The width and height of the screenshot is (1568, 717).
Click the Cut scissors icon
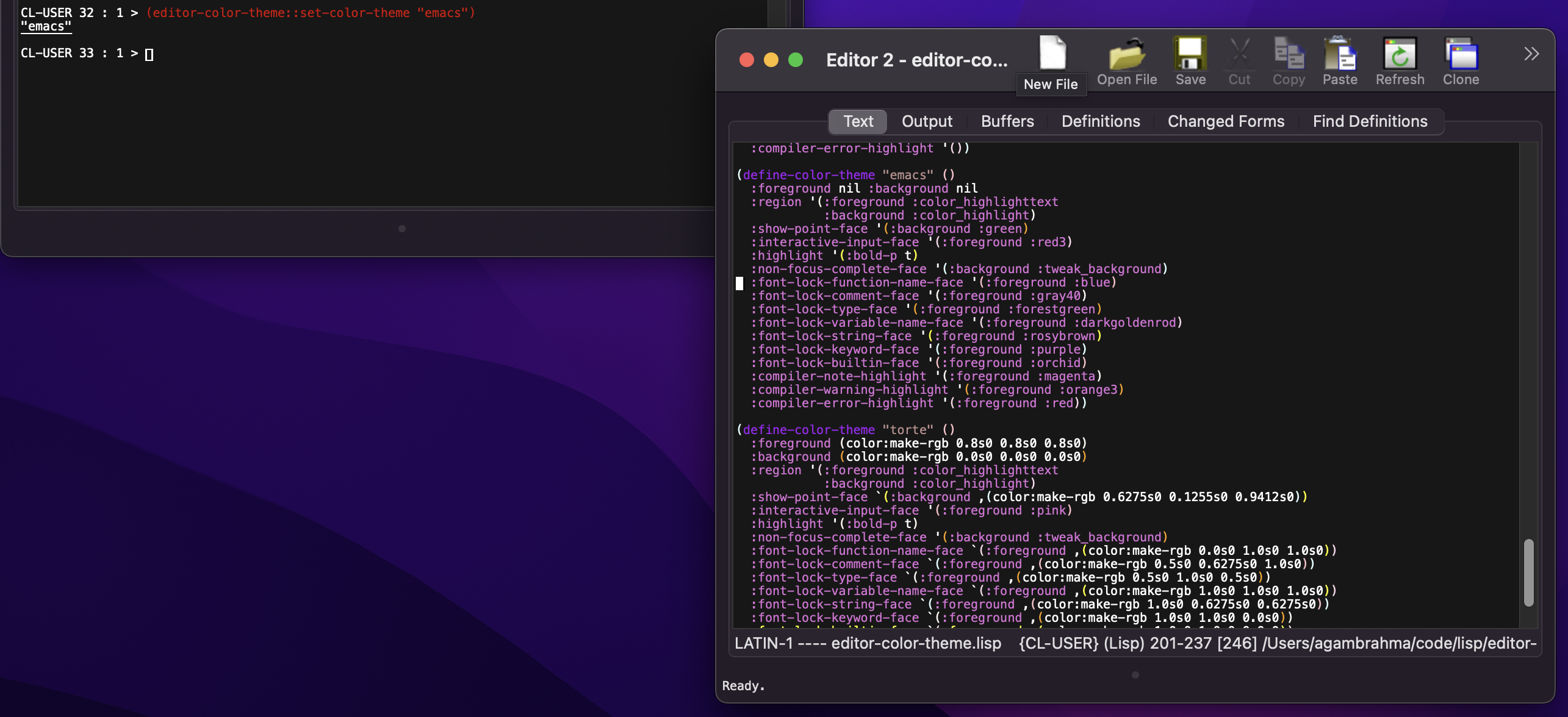[1239, 55]
